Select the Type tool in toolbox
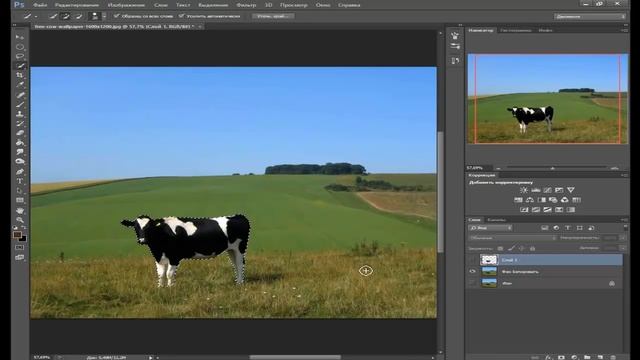640x360 pixels. pos(20,181)
